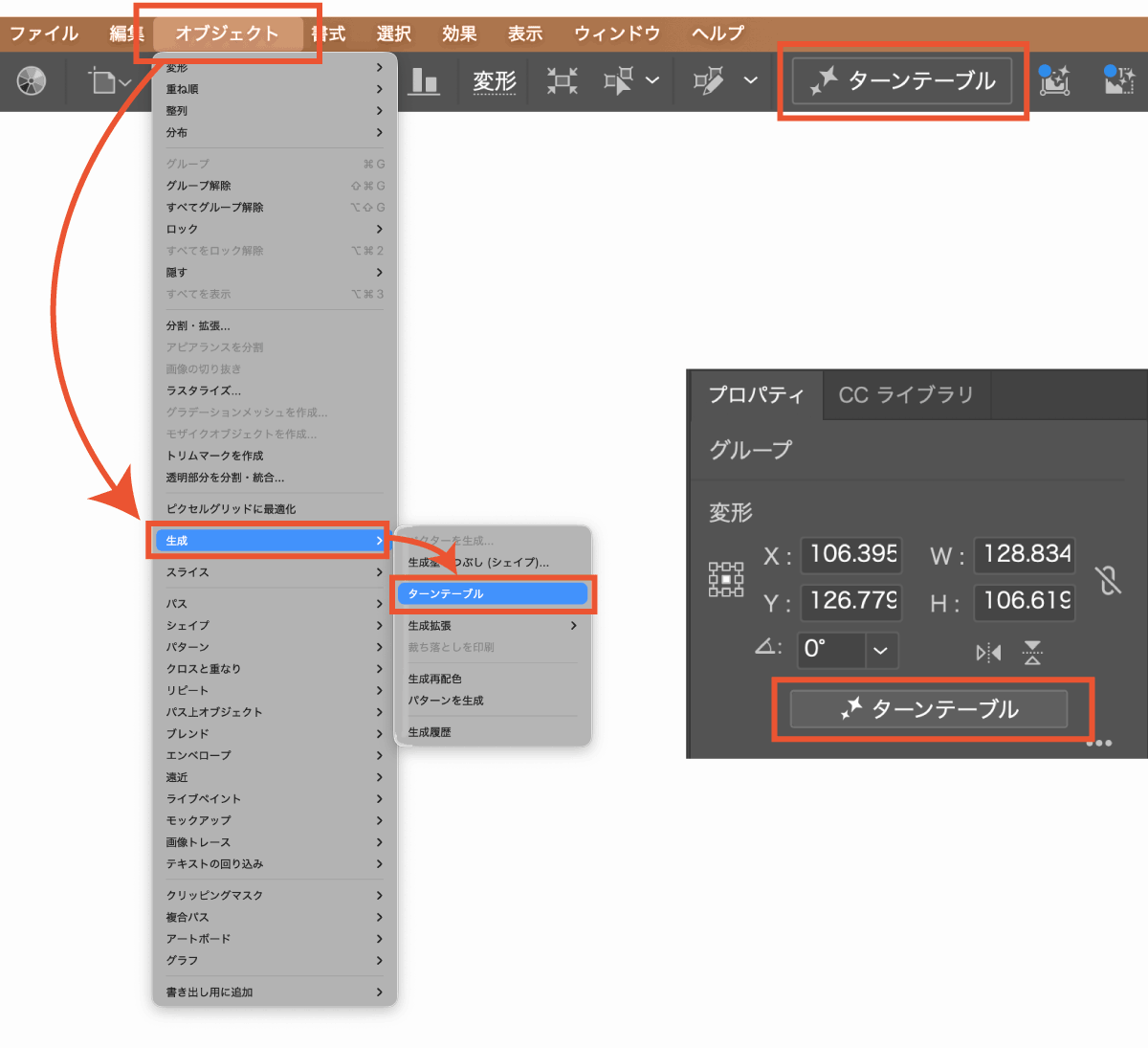The height and width of the screenshot is (1048, 1148).
Task: Toggle the constrain width and height proportions link
Action: [x=1108, y=580]
